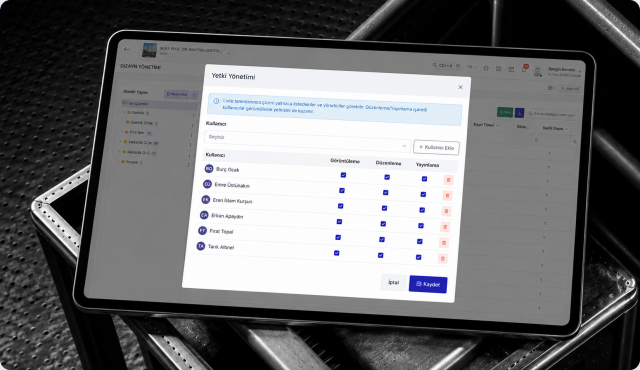
Task: Click the green Yeni button in background
Action: click(x=505, y=112)
